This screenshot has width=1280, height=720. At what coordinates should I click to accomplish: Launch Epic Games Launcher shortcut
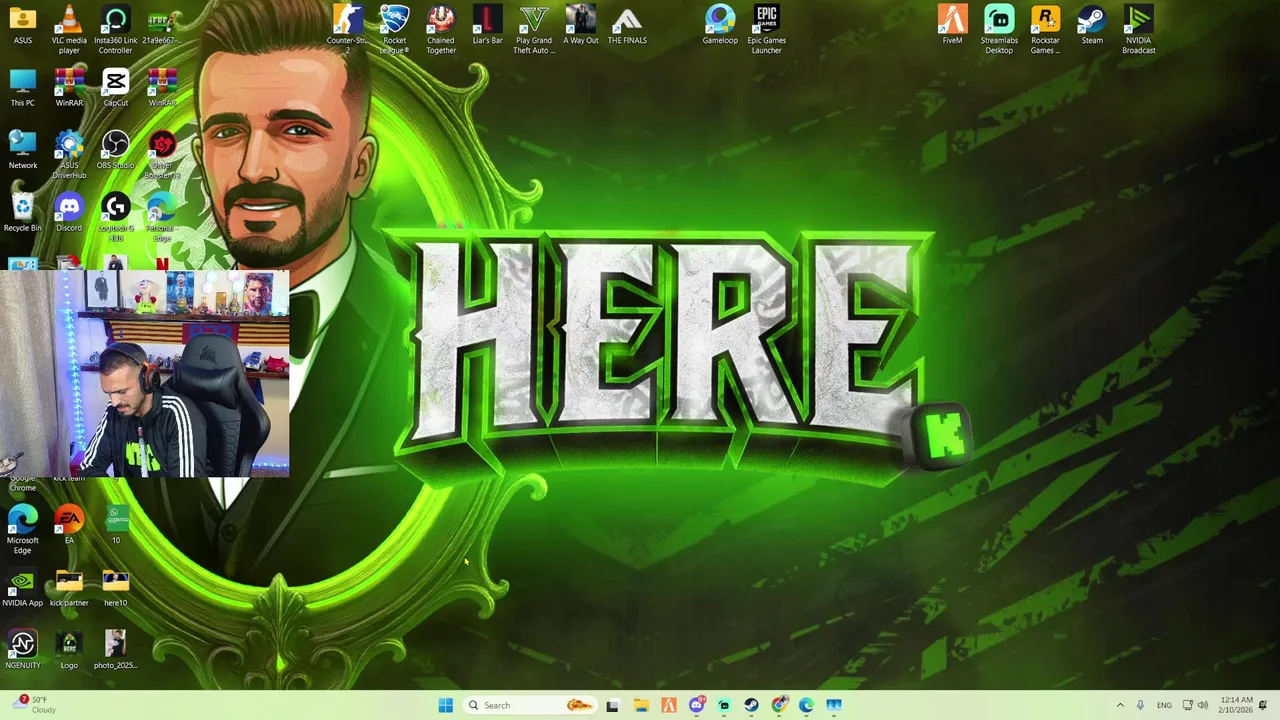(x=766, y=30)
